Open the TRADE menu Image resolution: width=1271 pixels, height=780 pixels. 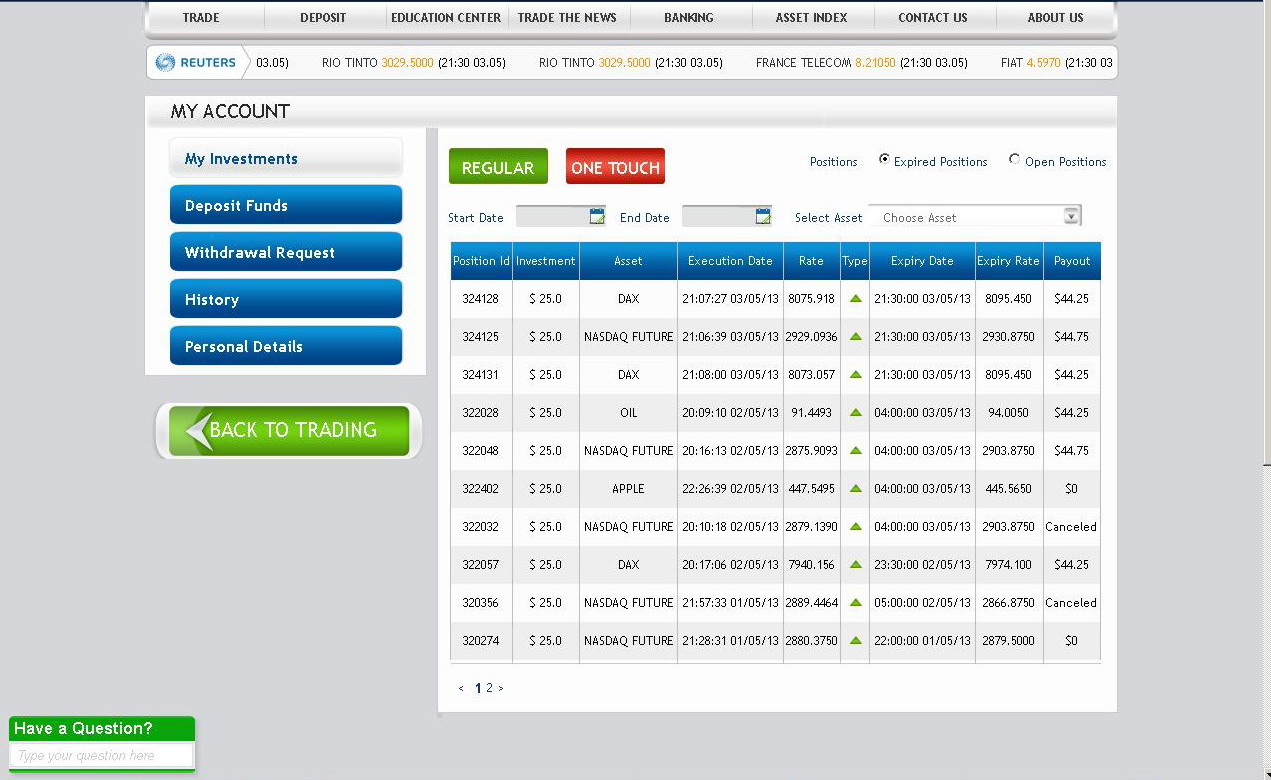tap(201, 17)
